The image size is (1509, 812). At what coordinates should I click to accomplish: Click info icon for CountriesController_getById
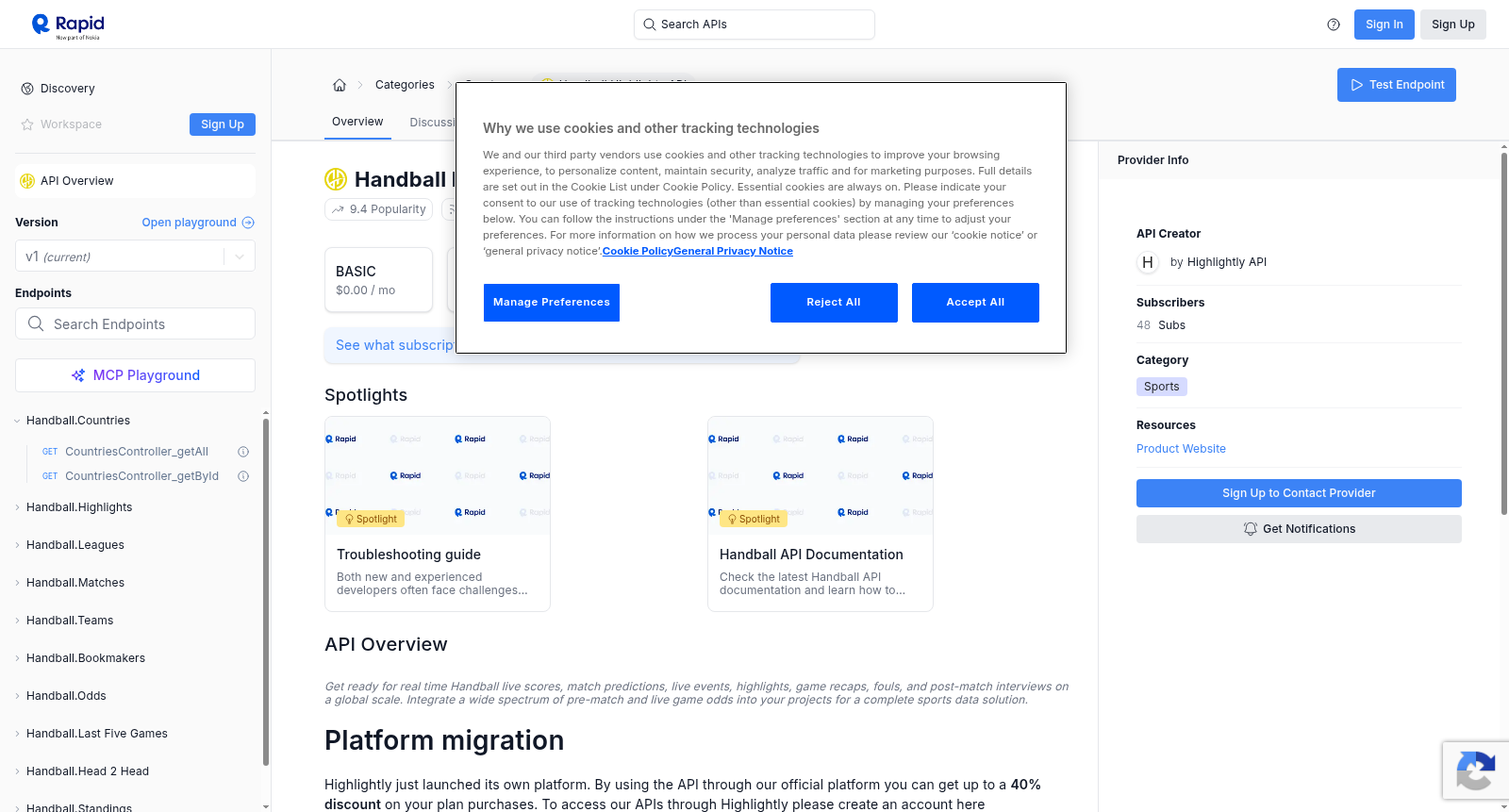243,476
